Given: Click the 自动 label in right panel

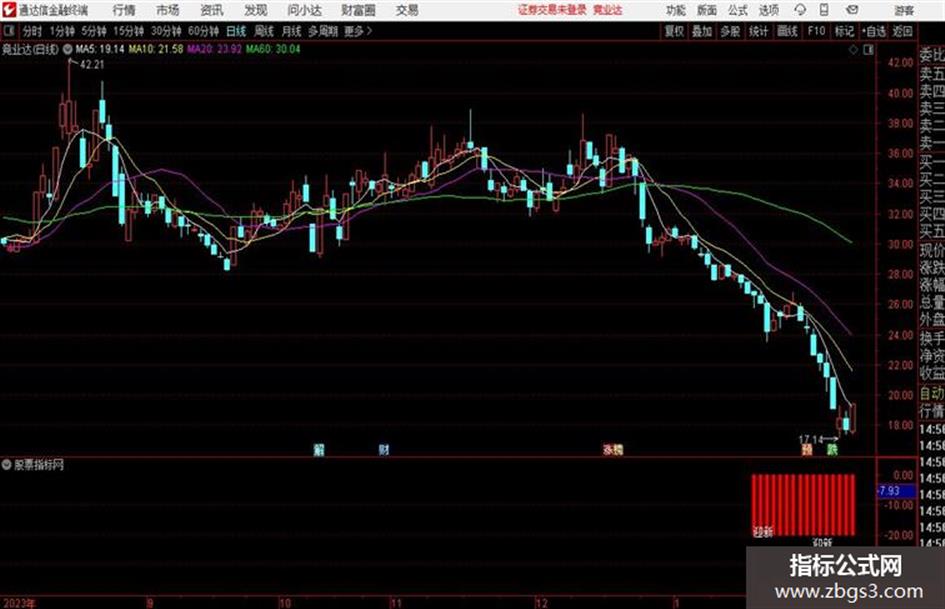Looking at the screenshot, I should tap(931, 393).
